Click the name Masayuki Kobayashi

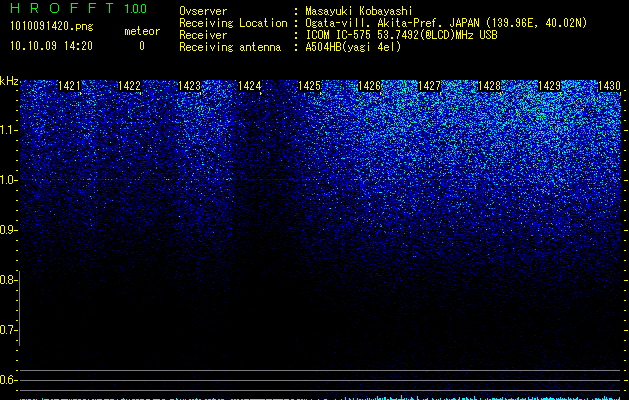(x=359, y=11)
